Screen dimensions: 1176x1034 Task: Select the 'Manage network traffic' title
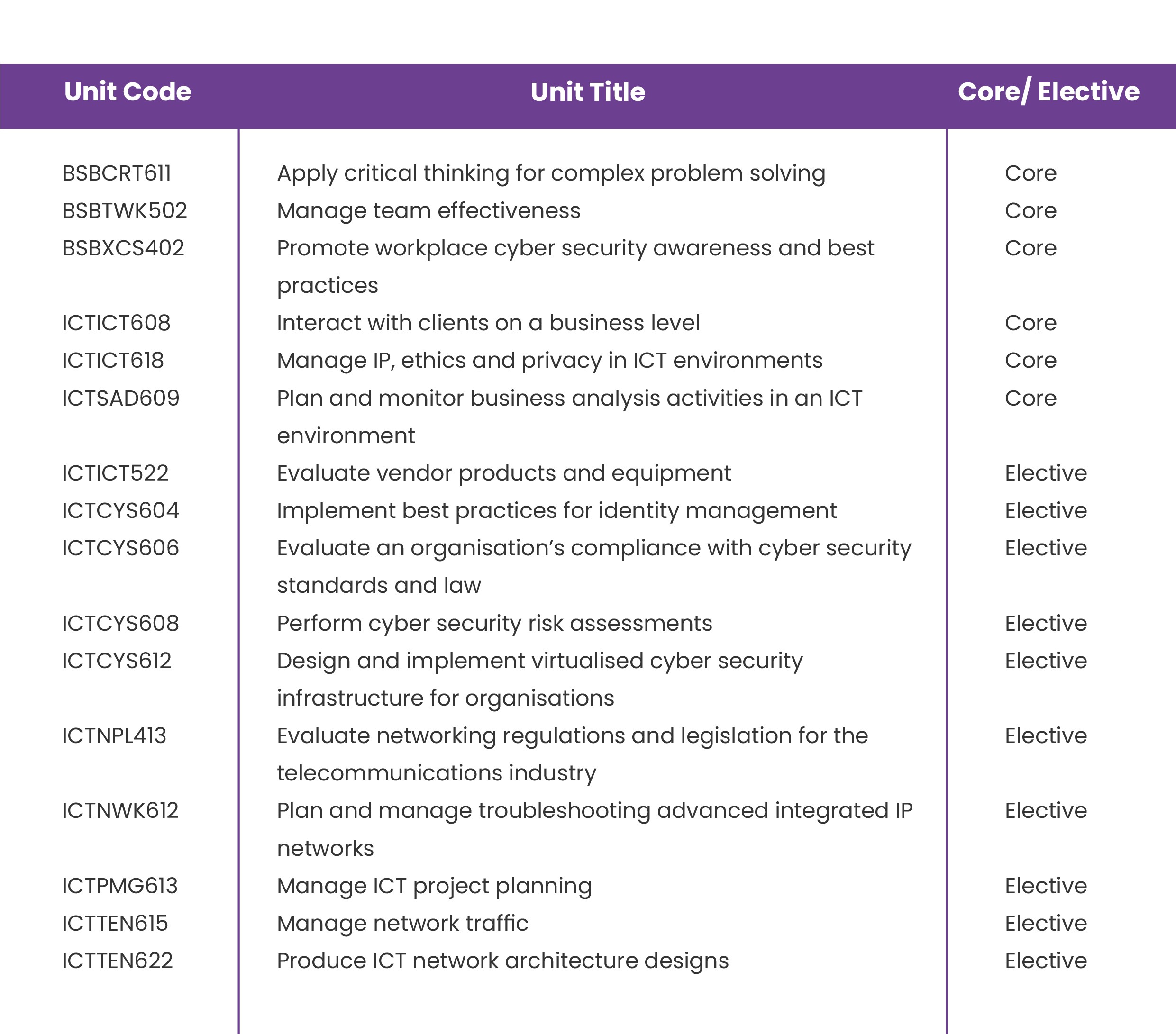(403, 924)
